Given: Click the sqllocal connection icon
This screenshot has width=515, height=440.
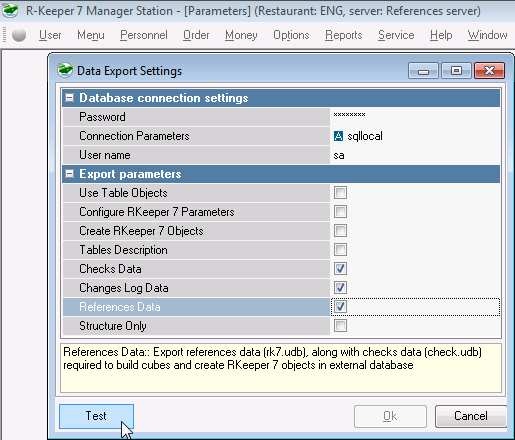Looking at the screenshot, I should [x=338, y=136].
